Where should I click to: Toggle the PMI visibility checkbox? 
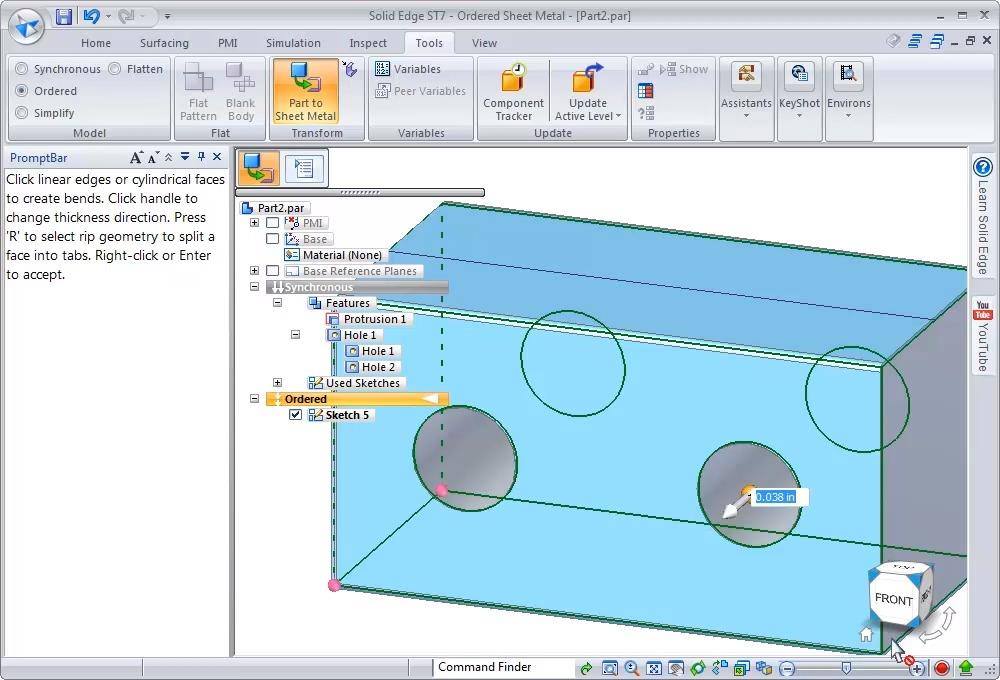[272, 223]
